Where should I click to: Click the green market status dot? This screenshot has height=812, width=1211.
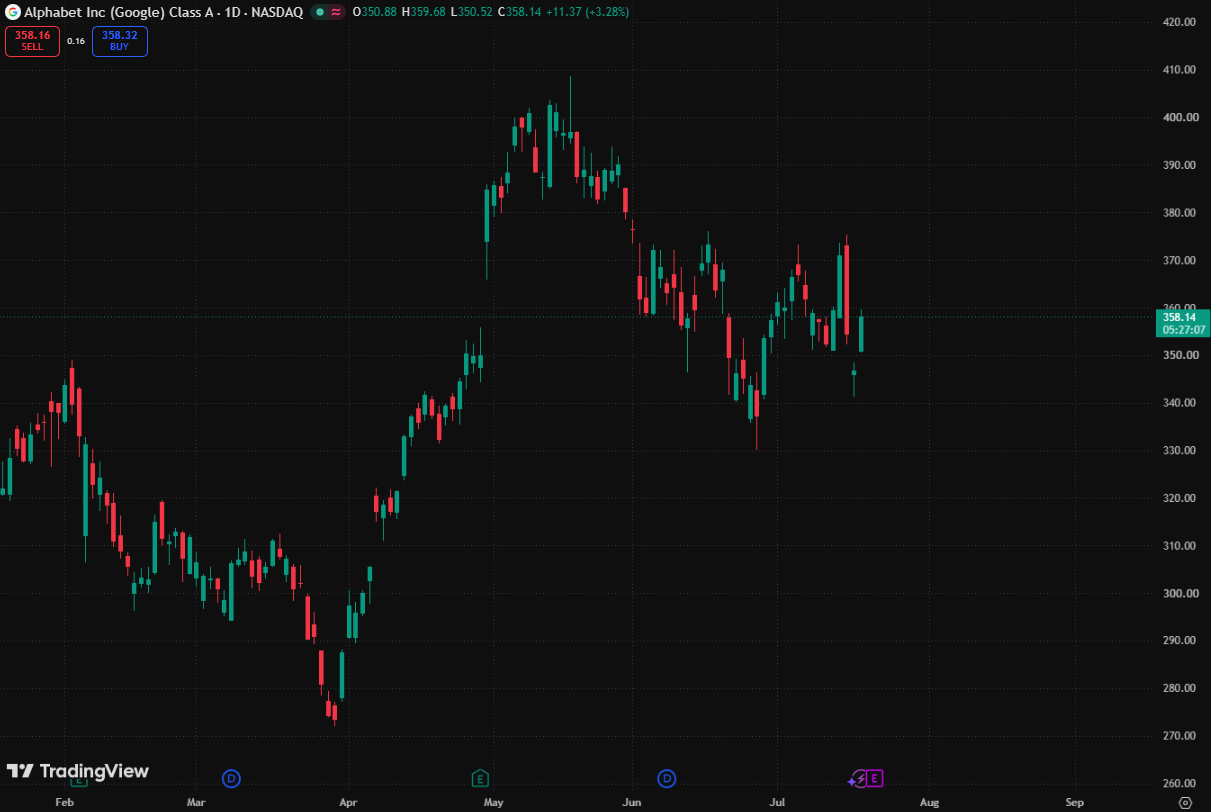[x=319, y=12]
